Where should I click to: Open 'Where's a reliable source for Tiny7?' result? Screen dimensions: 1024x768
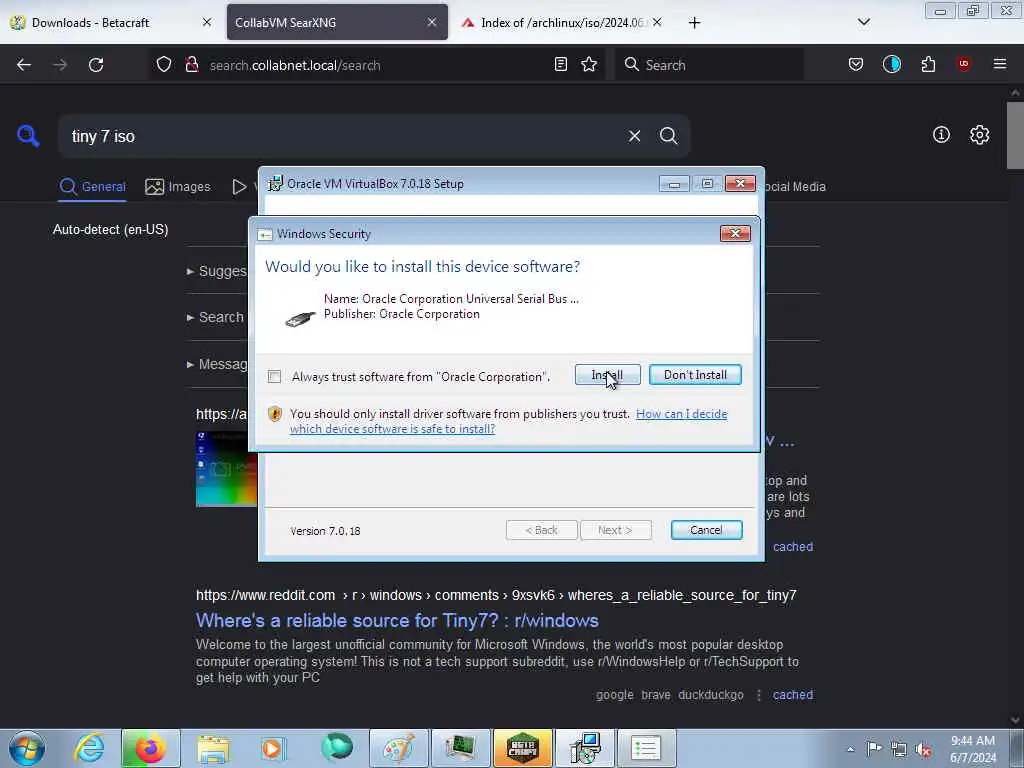[397, 620]
